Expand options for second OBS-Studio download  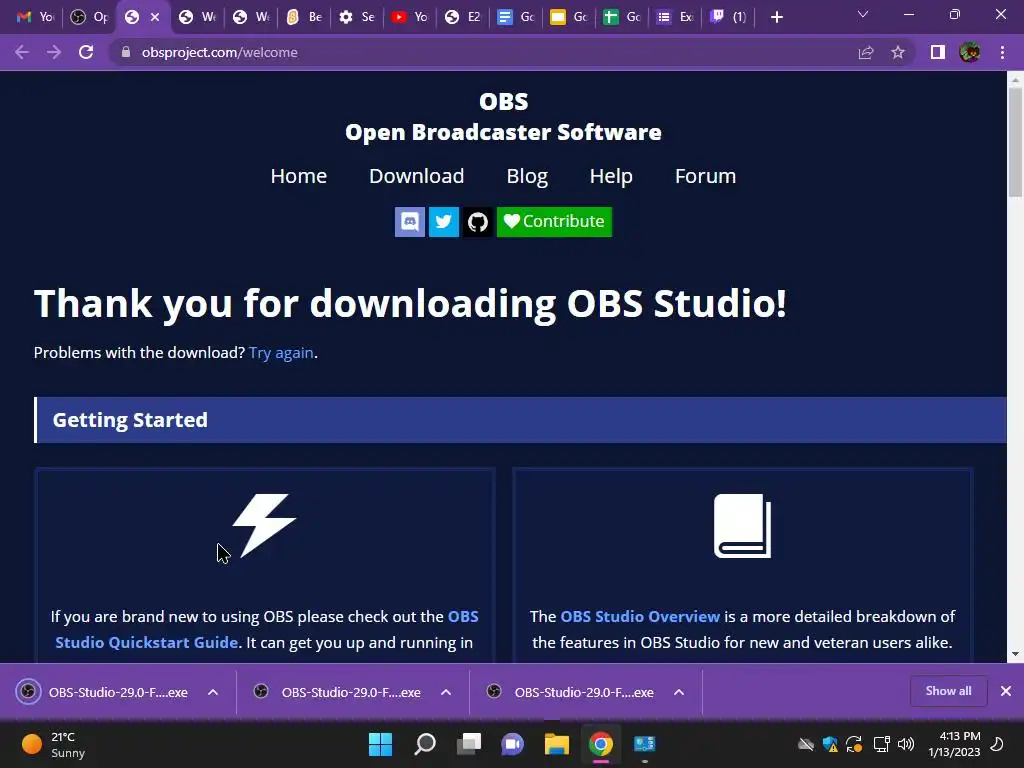click(x=446, y=692)
